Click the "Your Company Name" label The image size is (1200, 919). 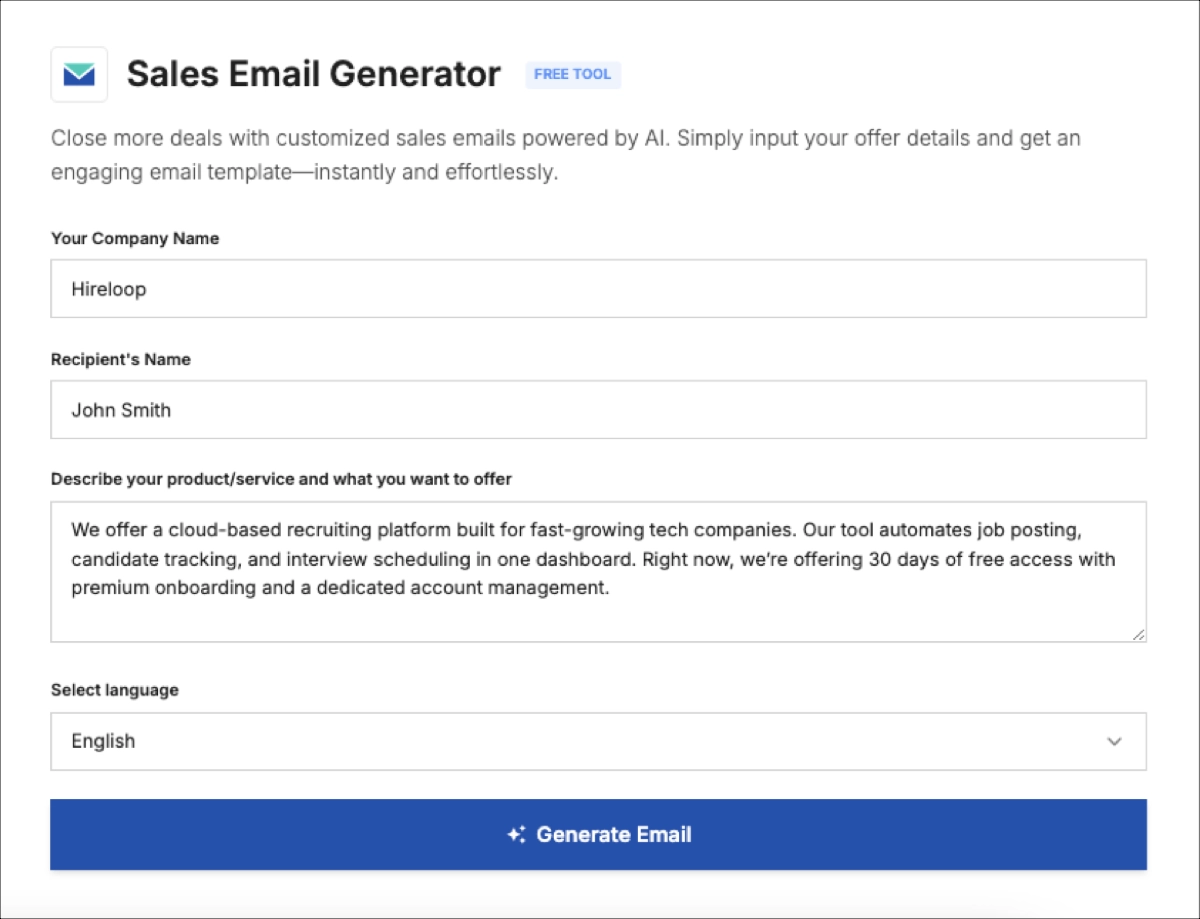coord(135,239)
